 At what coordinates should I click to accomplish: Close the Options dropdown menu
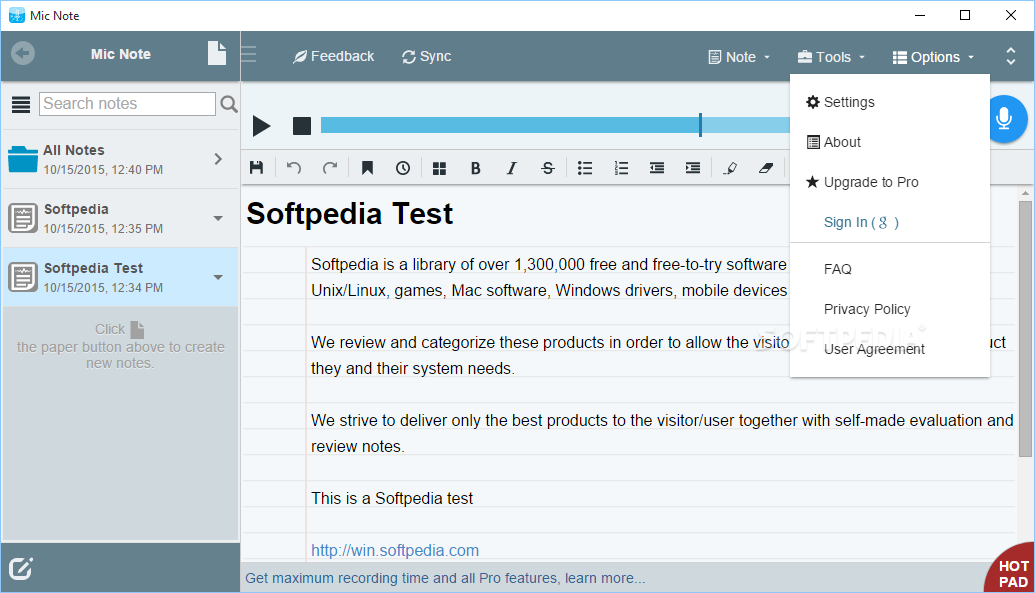click(933, 57)
